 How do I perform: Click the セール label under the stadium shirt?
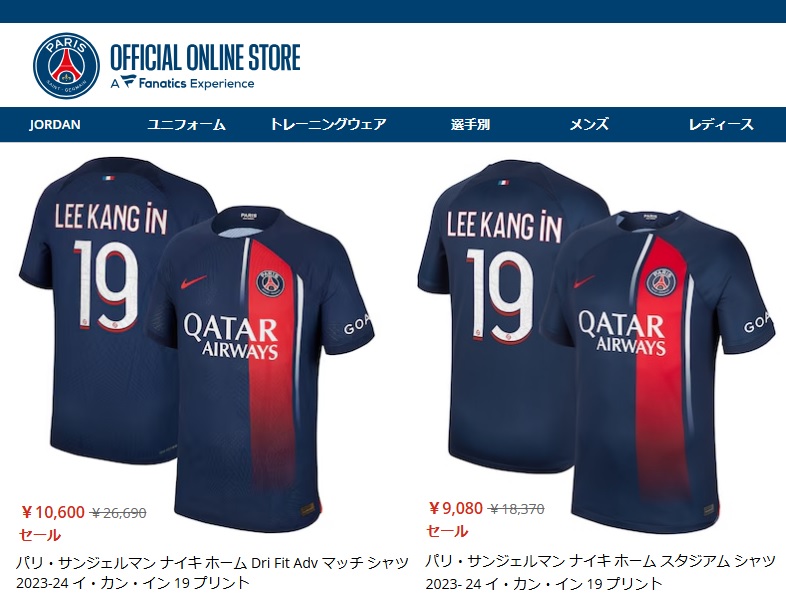pos(447,531)
